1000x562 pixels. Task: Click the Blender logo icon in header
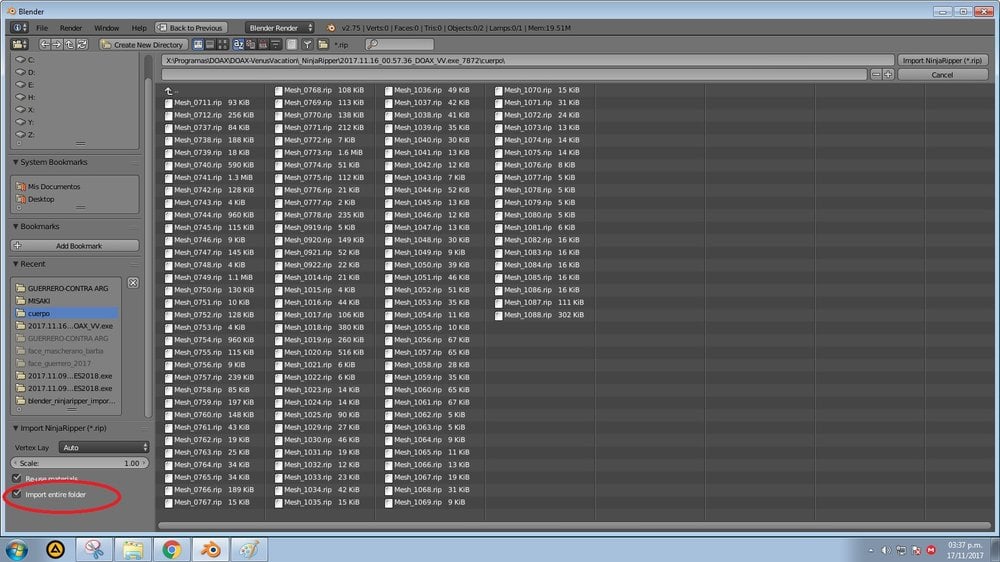[x=330, y=28]
